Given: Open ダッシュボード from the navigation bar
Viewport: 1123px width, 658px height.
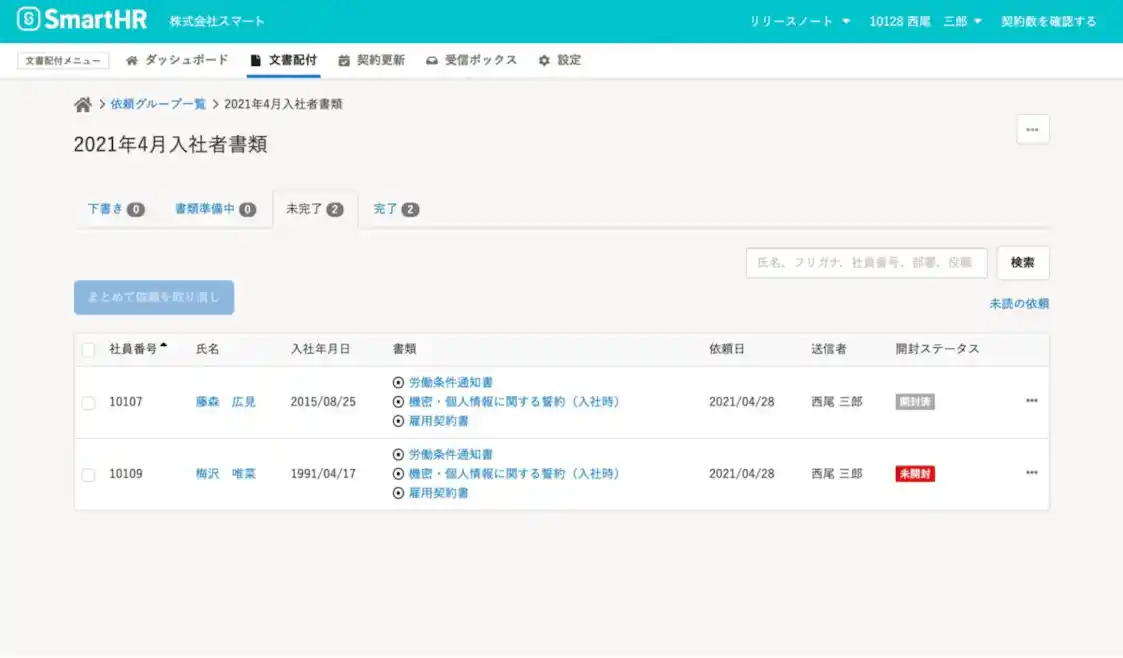Looking at the screenshot, I should pyautogui.click(x=177, y=60).
